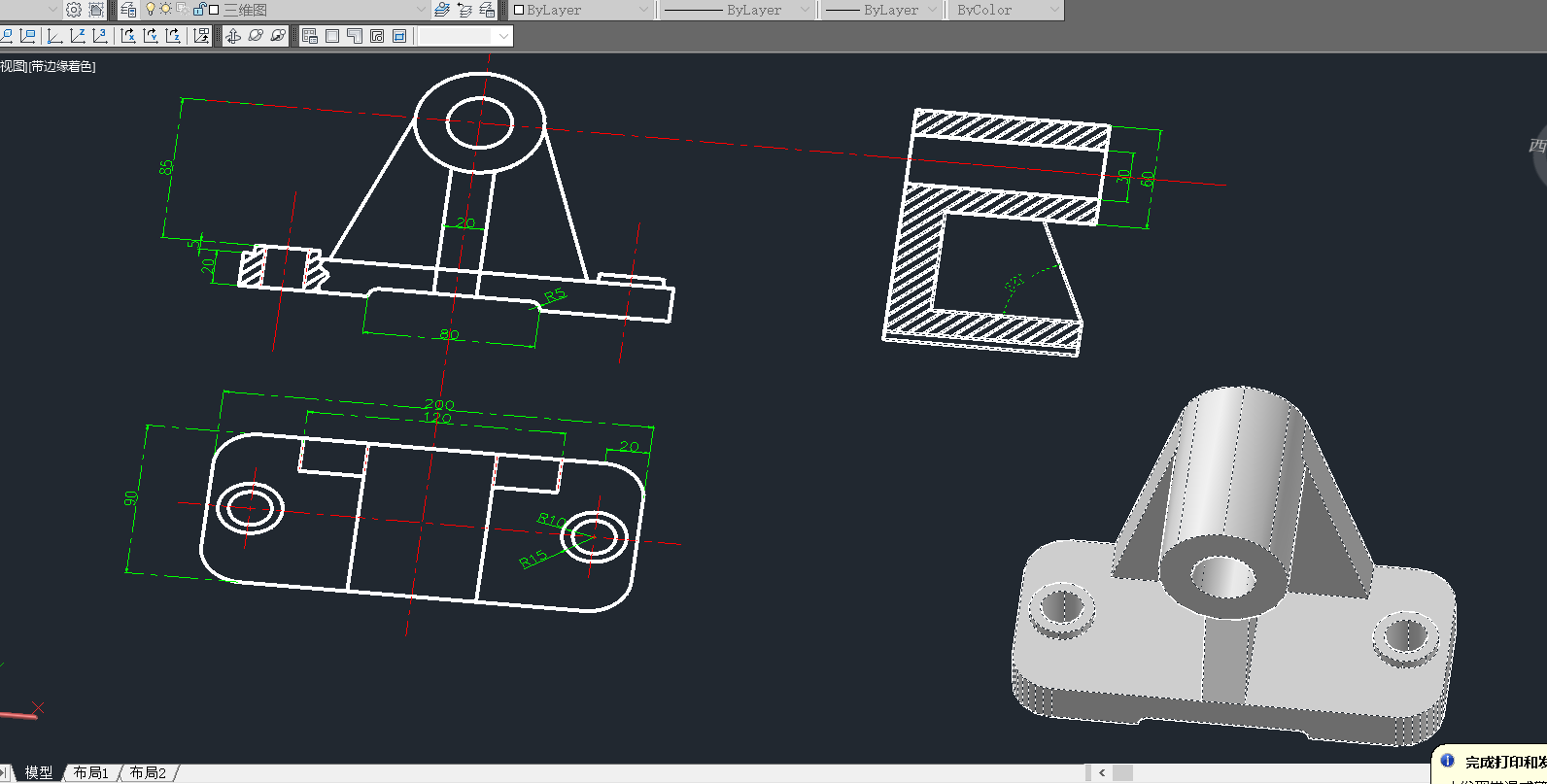The image size is (1547, 784).
Task: Select the UCS 3-point tool
Action: (x=99, y=36)
